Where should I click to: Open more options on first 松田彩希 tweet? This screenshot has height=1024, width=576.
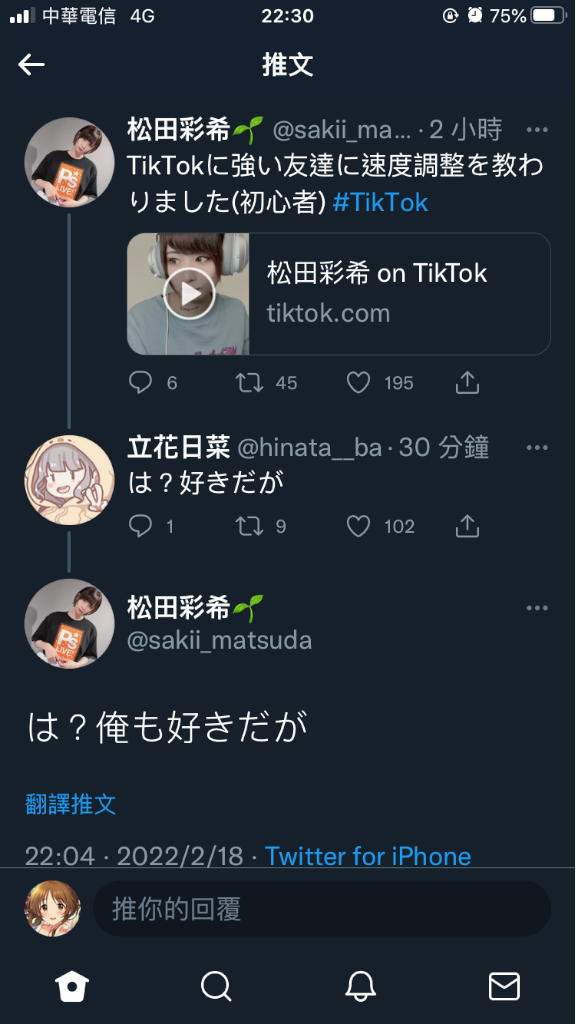[537, 130]
